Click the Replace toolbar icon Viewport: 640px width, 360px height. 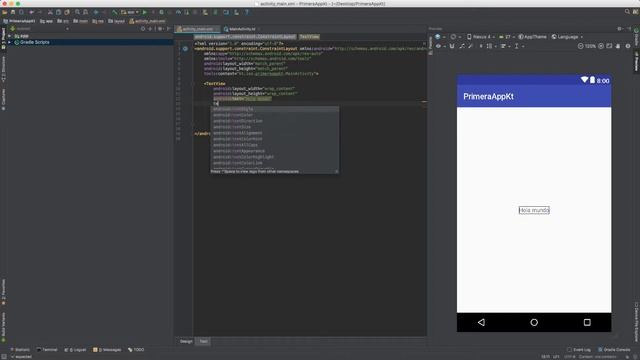(x=86, y=12)
